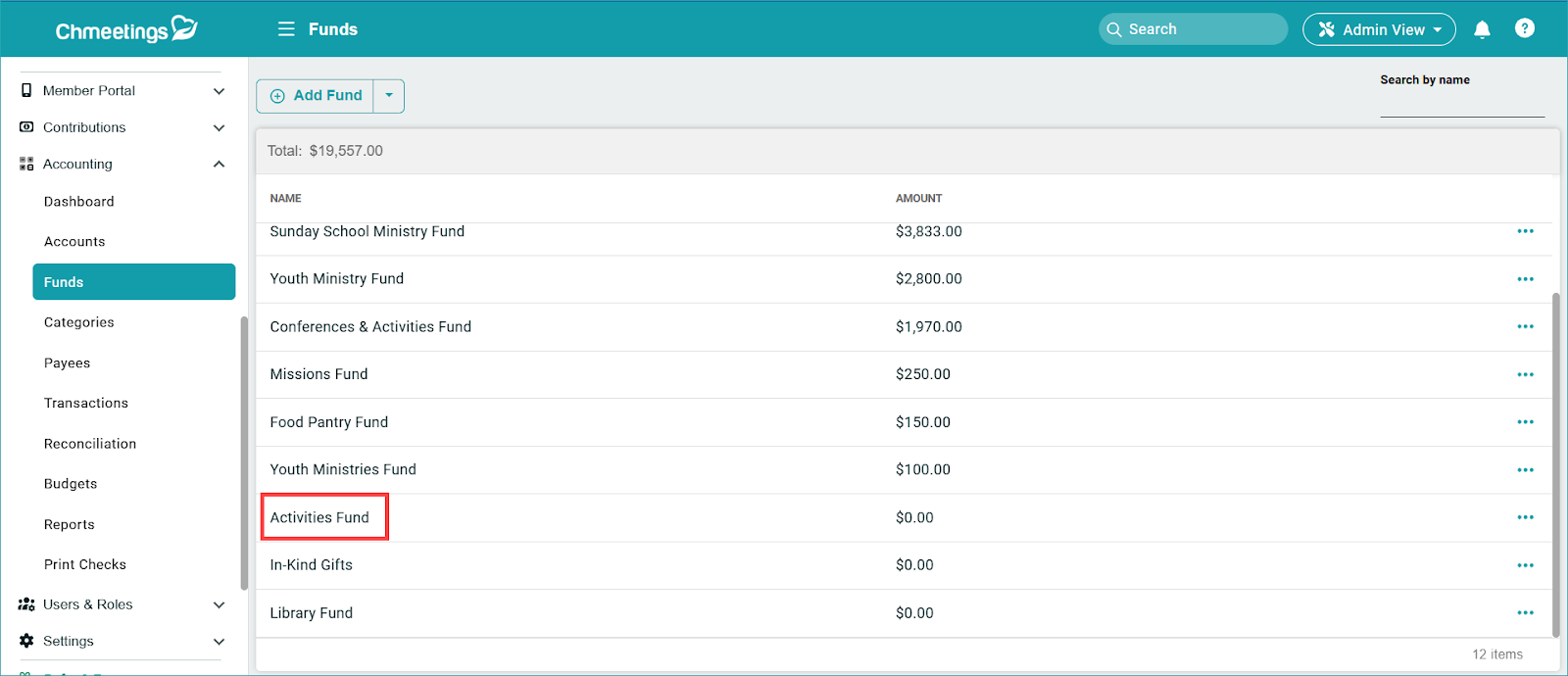Open three-dot menu for Youth Ministry Fund
Screen dimensions: 1568x676
point(1525,279)
